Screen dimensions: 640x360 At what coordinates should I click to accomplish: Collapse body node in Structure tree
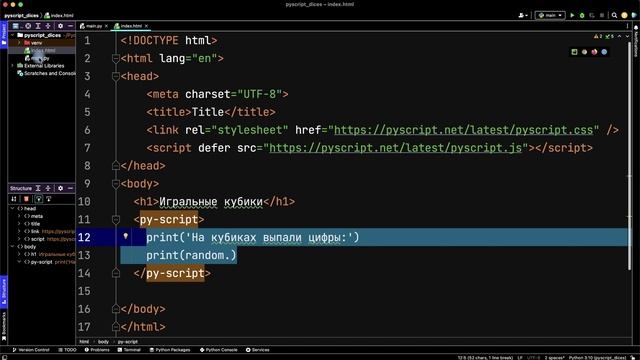click(12, 247)
